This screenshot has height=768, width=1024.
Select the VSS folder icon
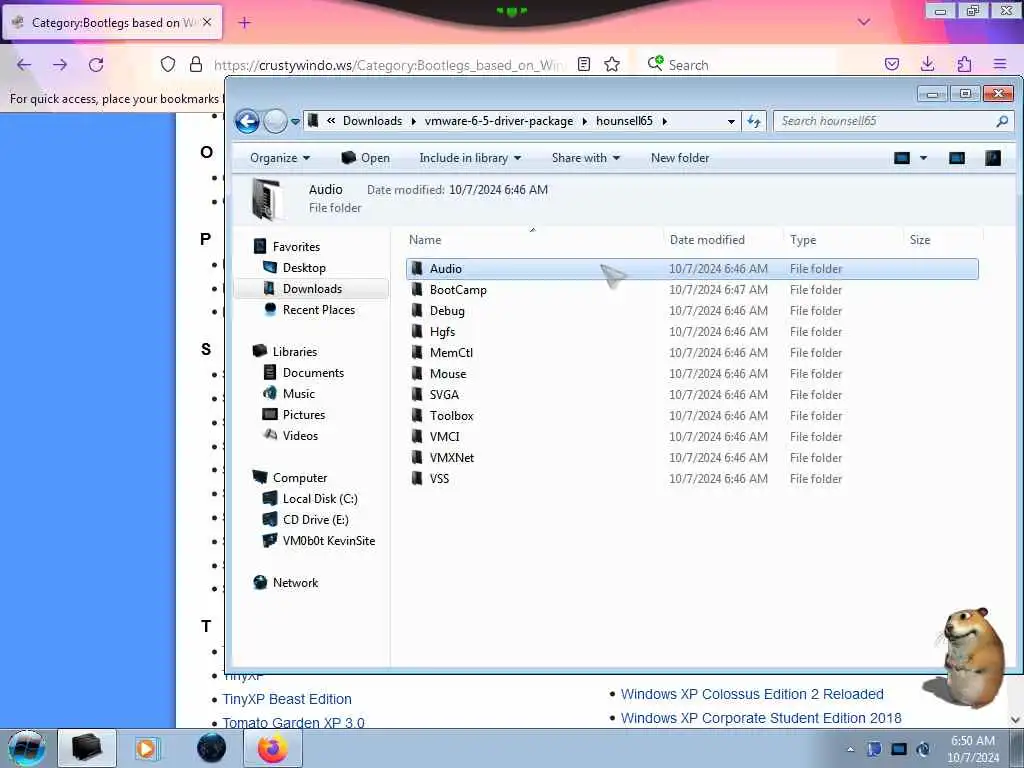pos(417,478)
